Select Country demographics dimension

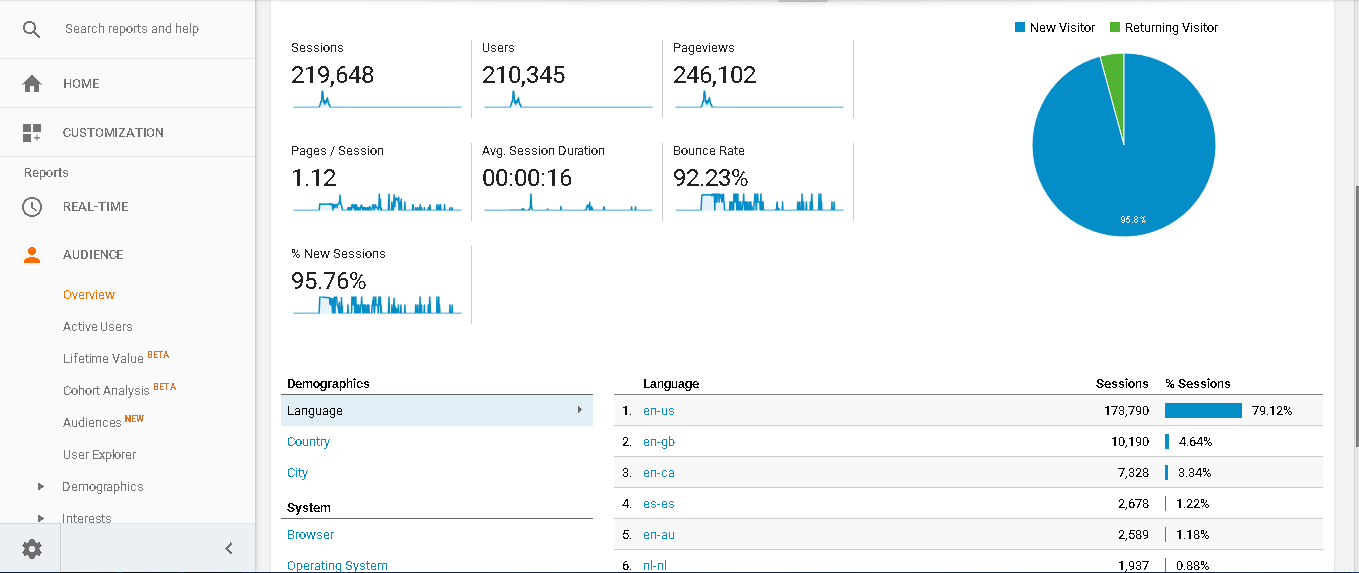(308, 442)
